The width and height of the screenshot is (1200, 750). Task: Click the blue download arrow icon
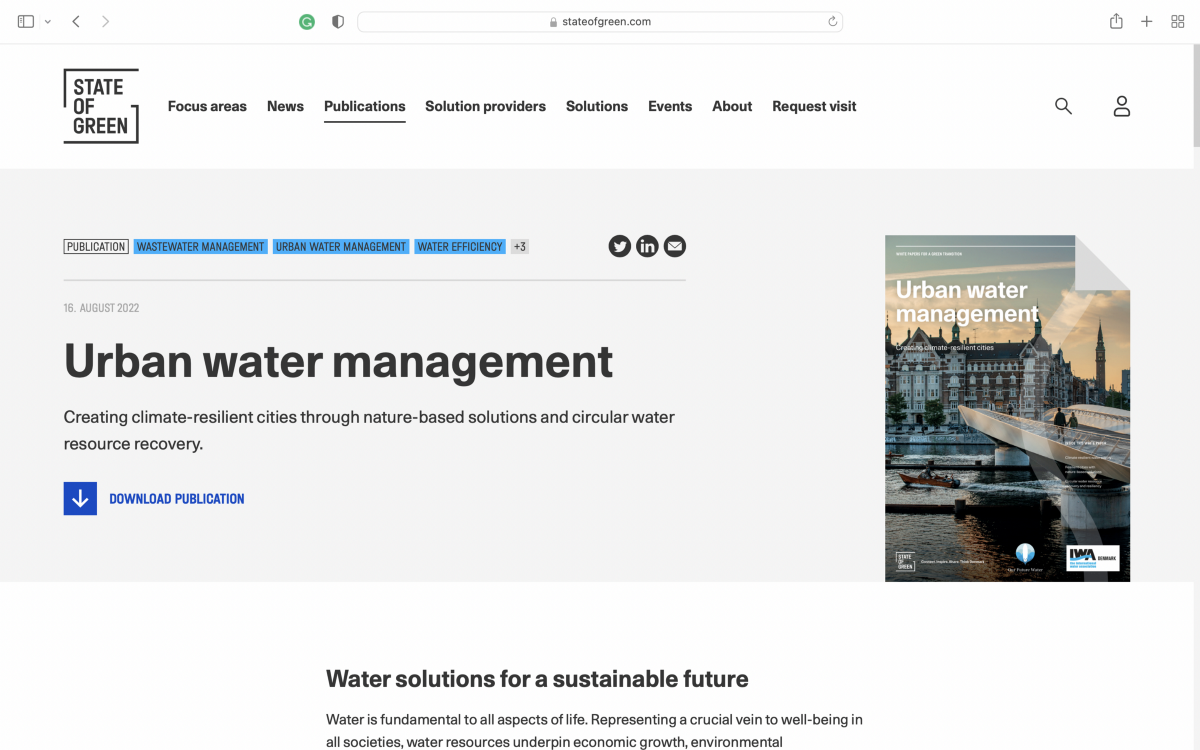[80, 498]
